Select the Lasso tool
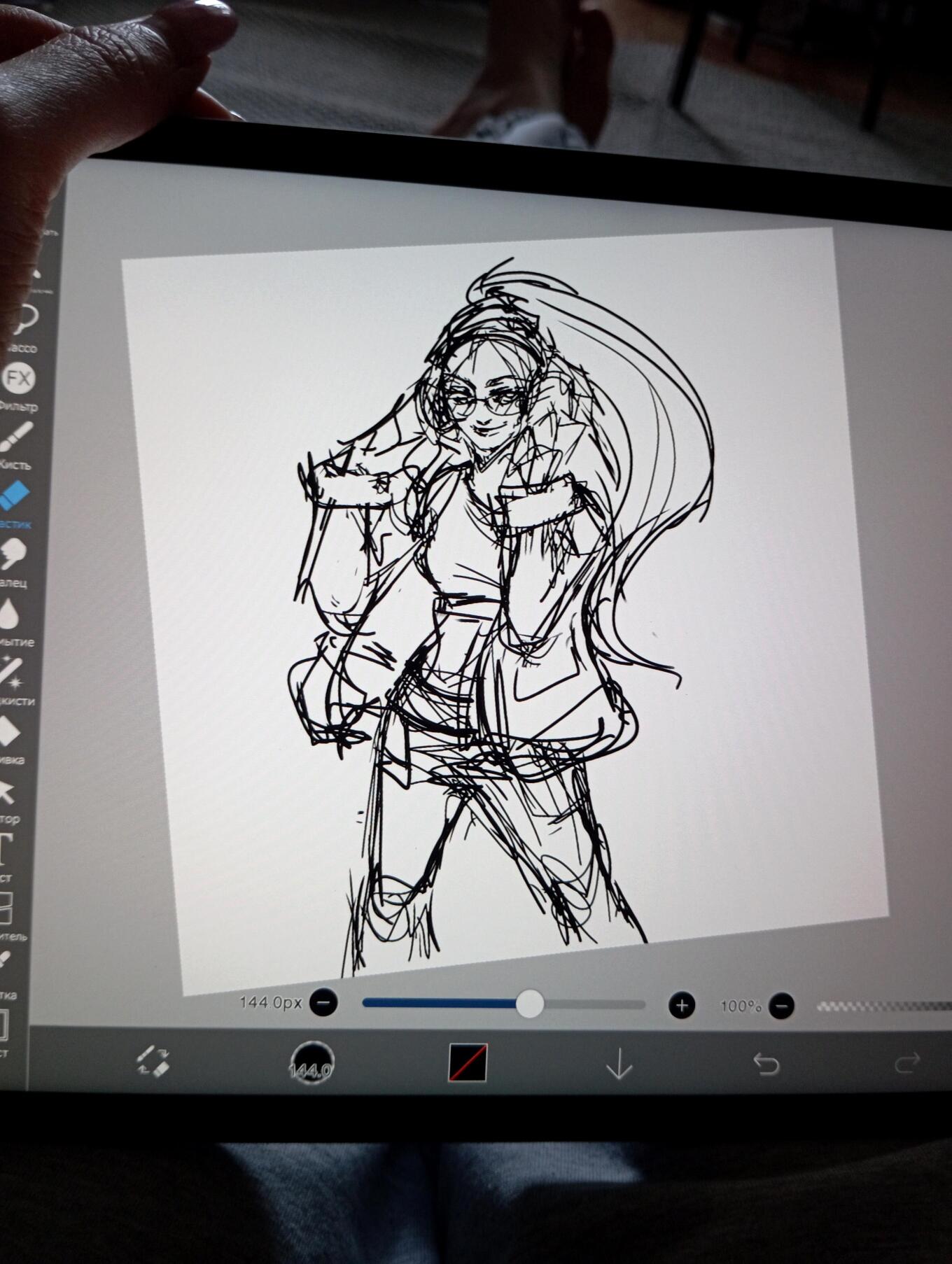Screen dimensions: 952x1264 tap(23, 320)
